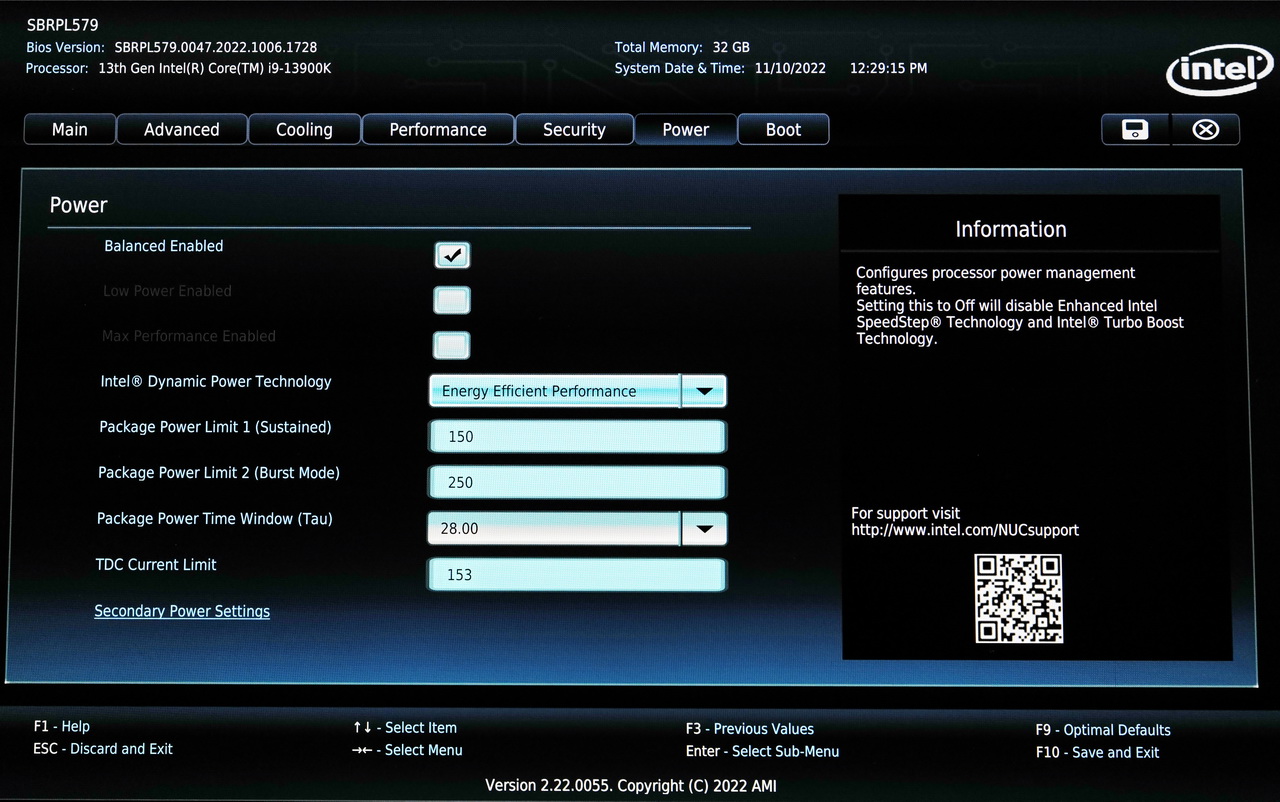Select the 28.00 Tau value box

tap(577, 528)
